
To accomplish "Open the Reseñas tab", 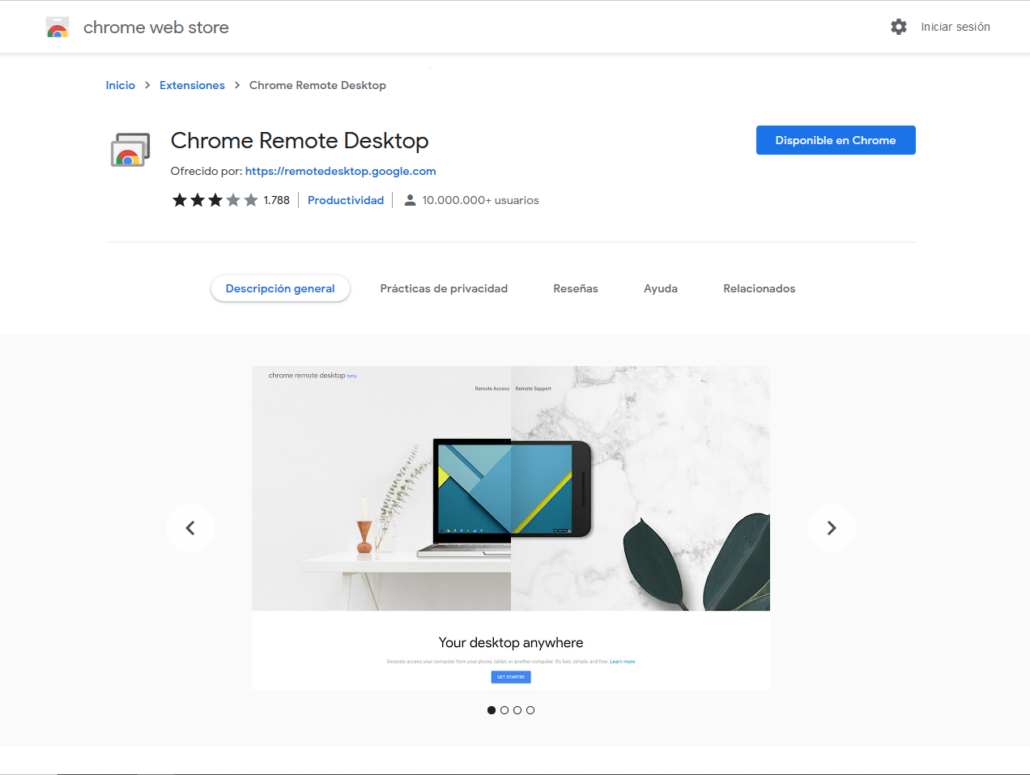I will click(x=575, y=288).
